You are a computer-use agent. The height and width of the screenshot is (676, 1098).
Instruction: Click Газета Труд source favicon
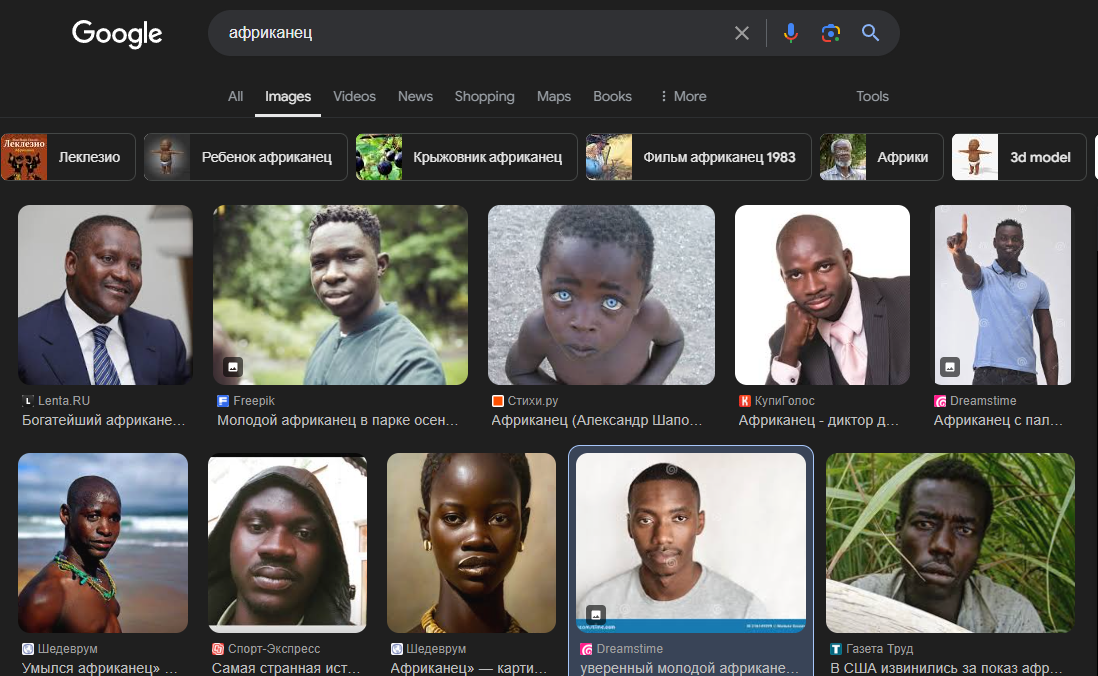836,649
